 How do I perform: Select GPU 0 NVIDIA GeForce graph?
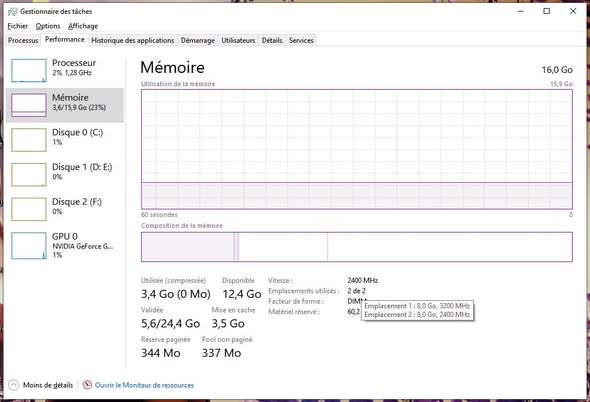tap(29, 245)
